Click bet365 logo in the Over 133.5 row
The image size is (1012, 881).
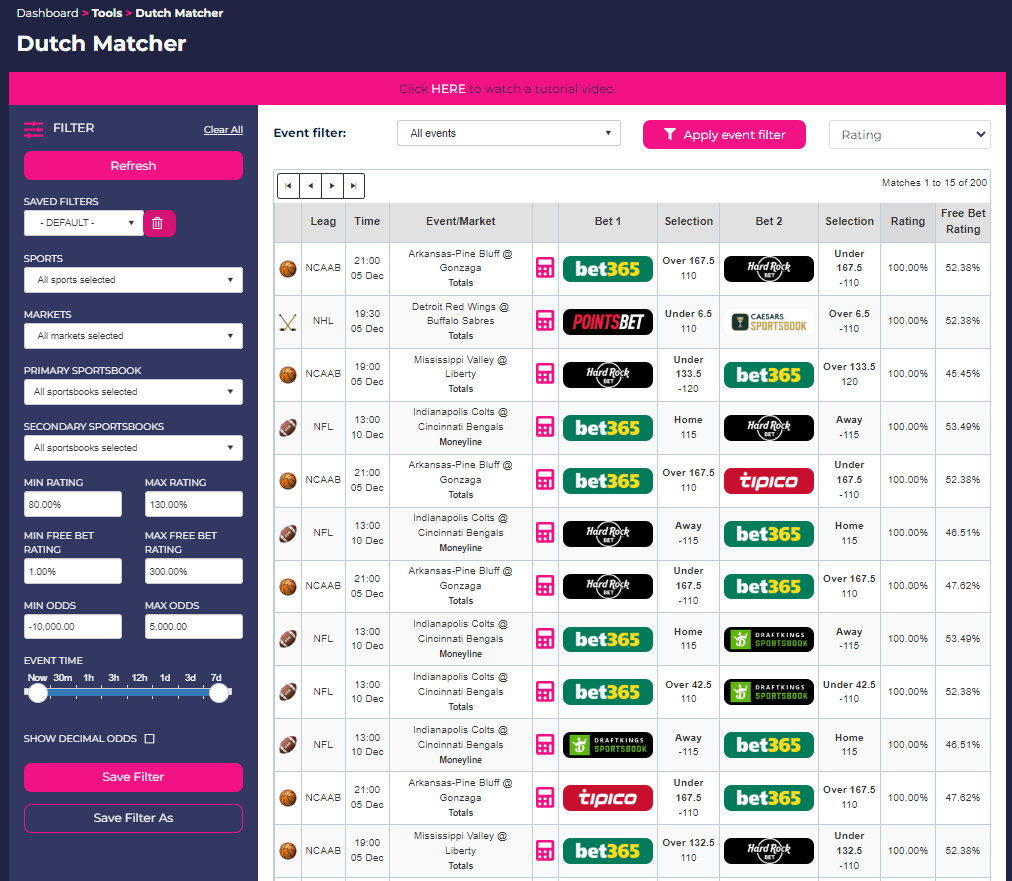click(769, 375)
